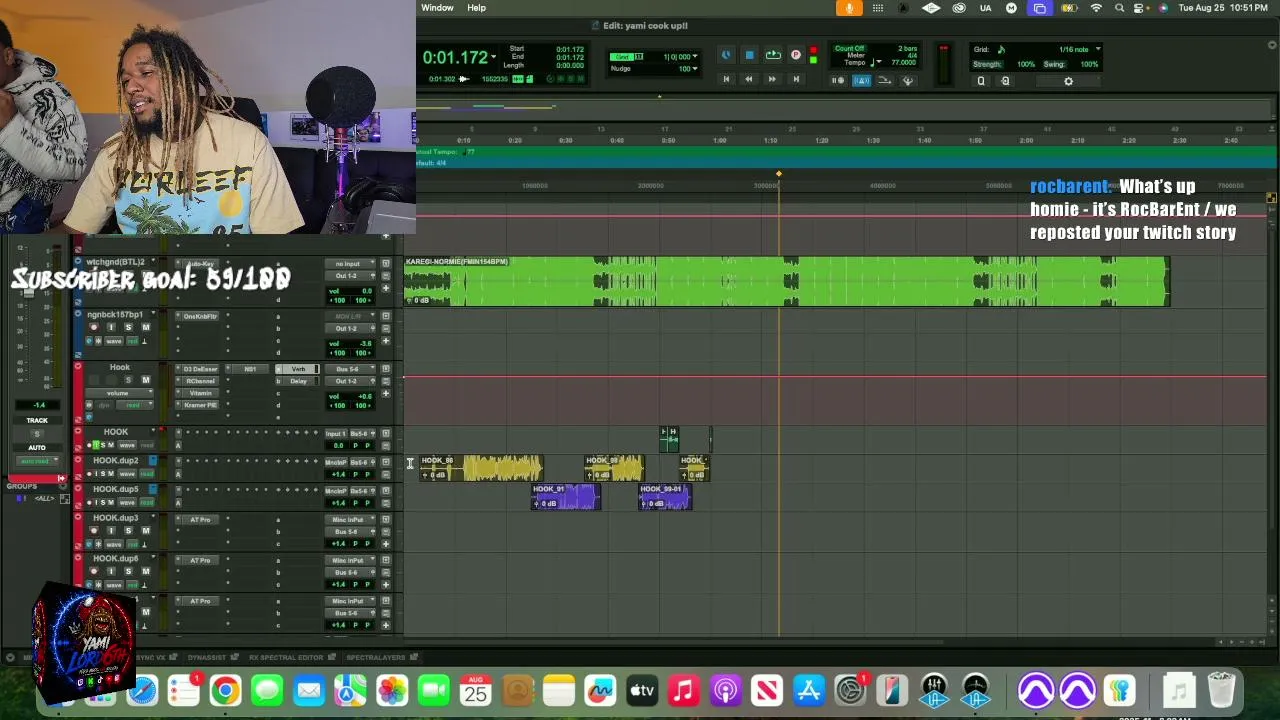Open the Verb send on Hook track
The height and width of the screenshot is (720, 1280).
pos(298,369)
